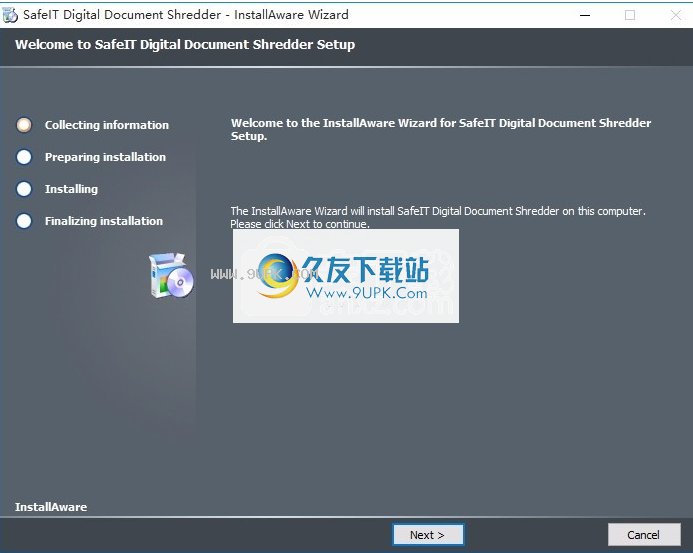Screen dimensions: 693x553
Task: Minimize the InstallAware Wizard window
Action: tap(585, 15)
